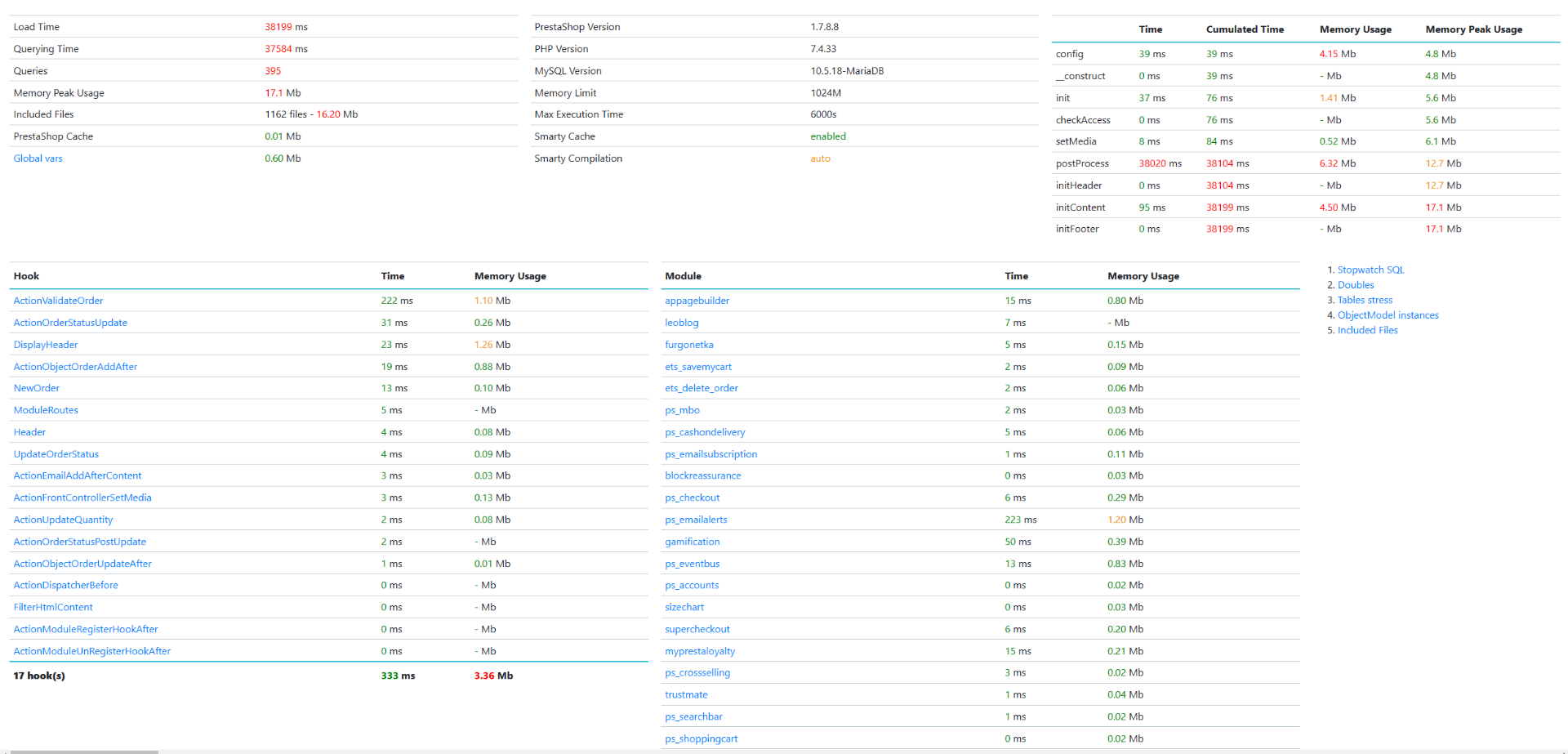Open the ActionOrderStatusUpdate hook link
This screenshot has height=754, width=1568.
pos(70,323)
